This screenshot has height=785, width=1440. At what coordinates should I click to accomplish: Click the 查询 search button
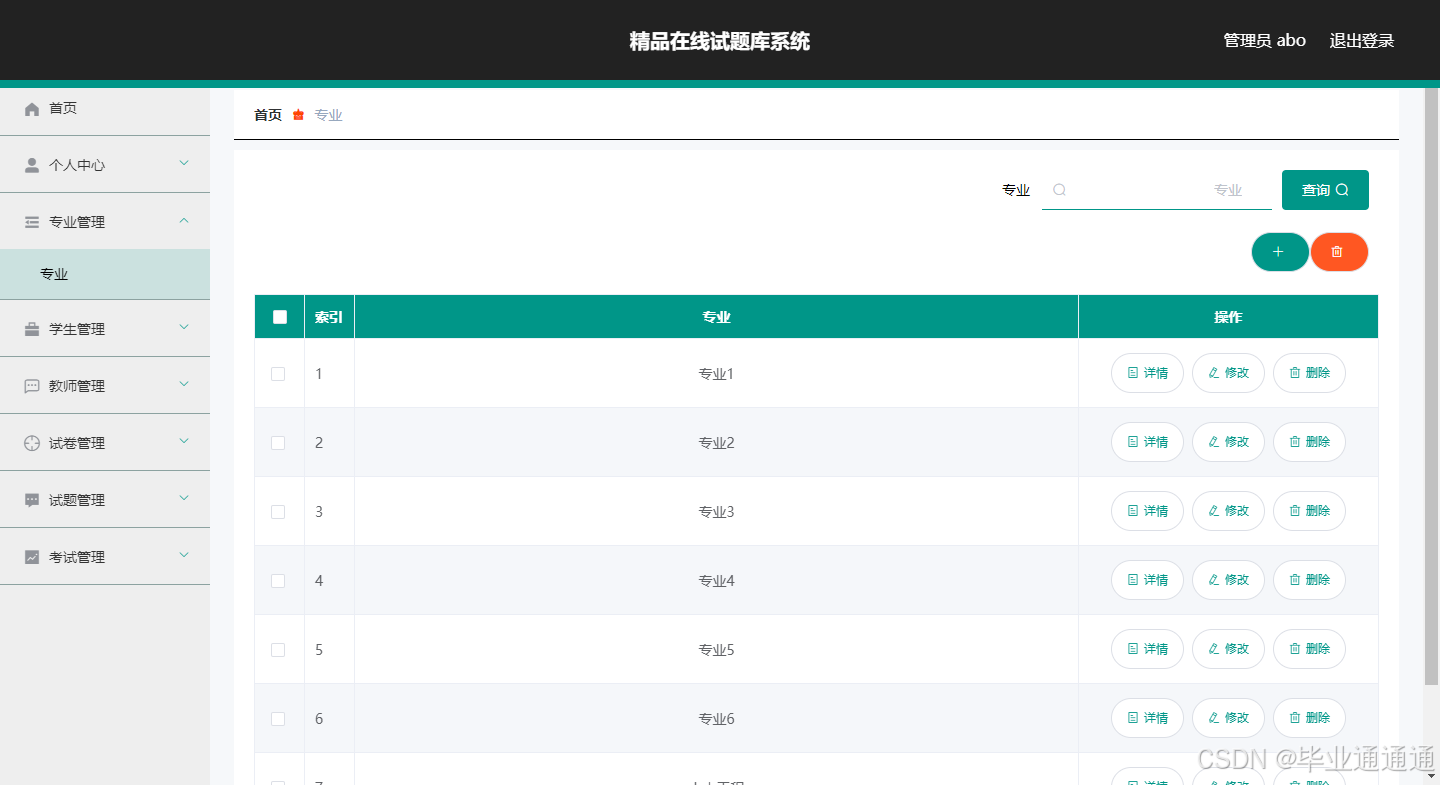coord(1325,190)
